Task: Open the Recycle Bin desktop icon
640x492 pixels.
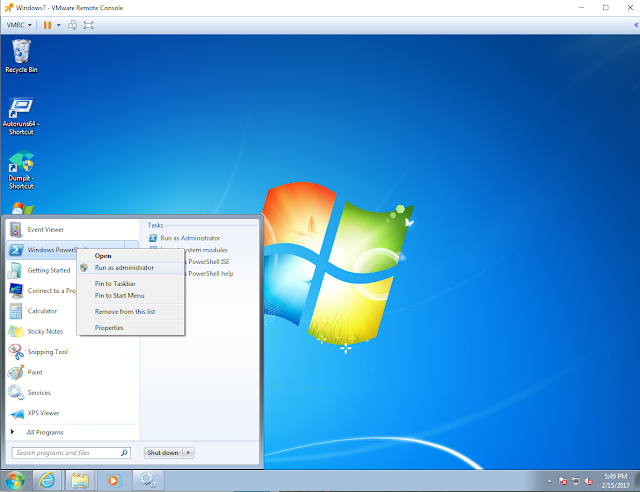Action: click(21, 56)
